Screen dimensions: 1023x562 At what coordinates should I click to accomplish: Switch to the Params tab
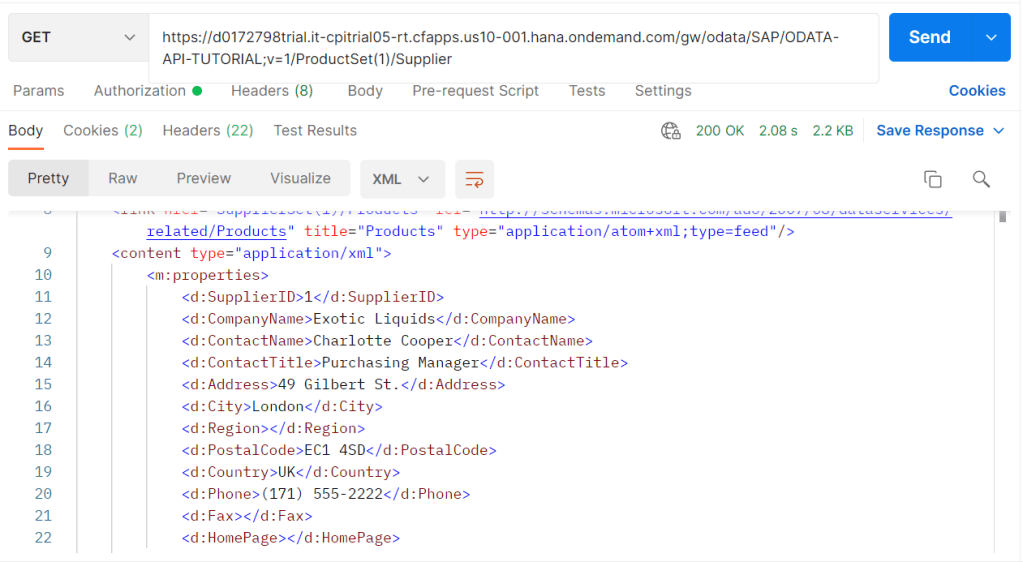39,91
